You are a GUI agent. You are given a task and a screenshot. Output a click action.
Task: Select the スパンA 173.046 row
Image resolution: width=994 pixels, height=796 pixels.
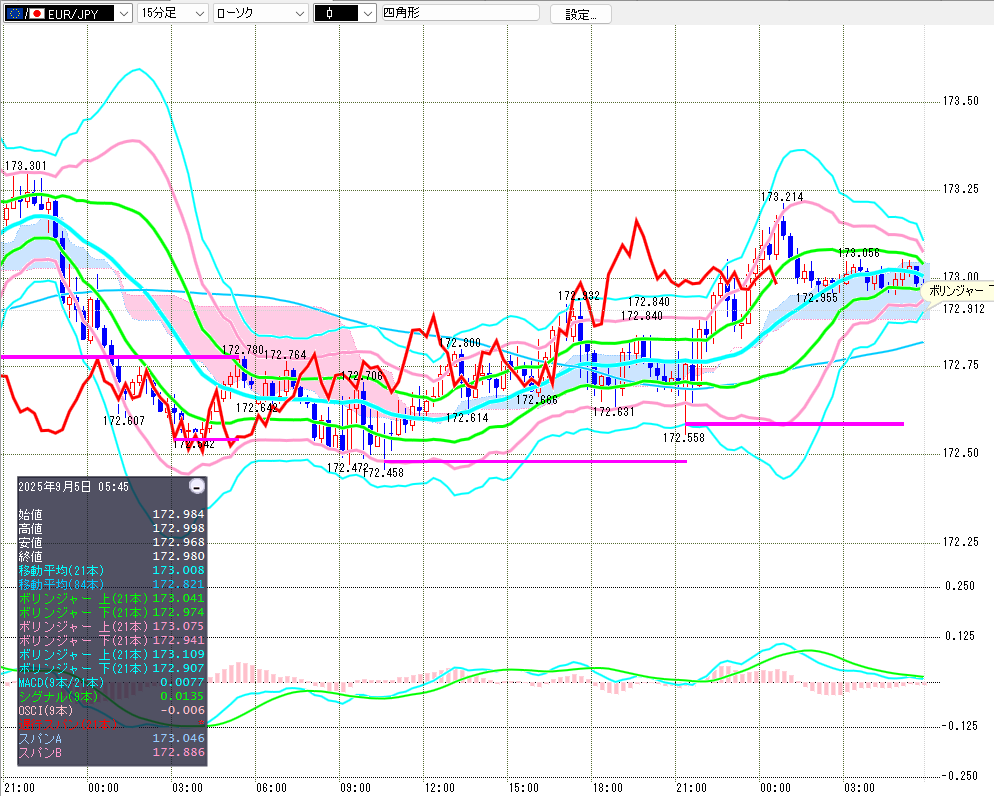pos(112,738)
